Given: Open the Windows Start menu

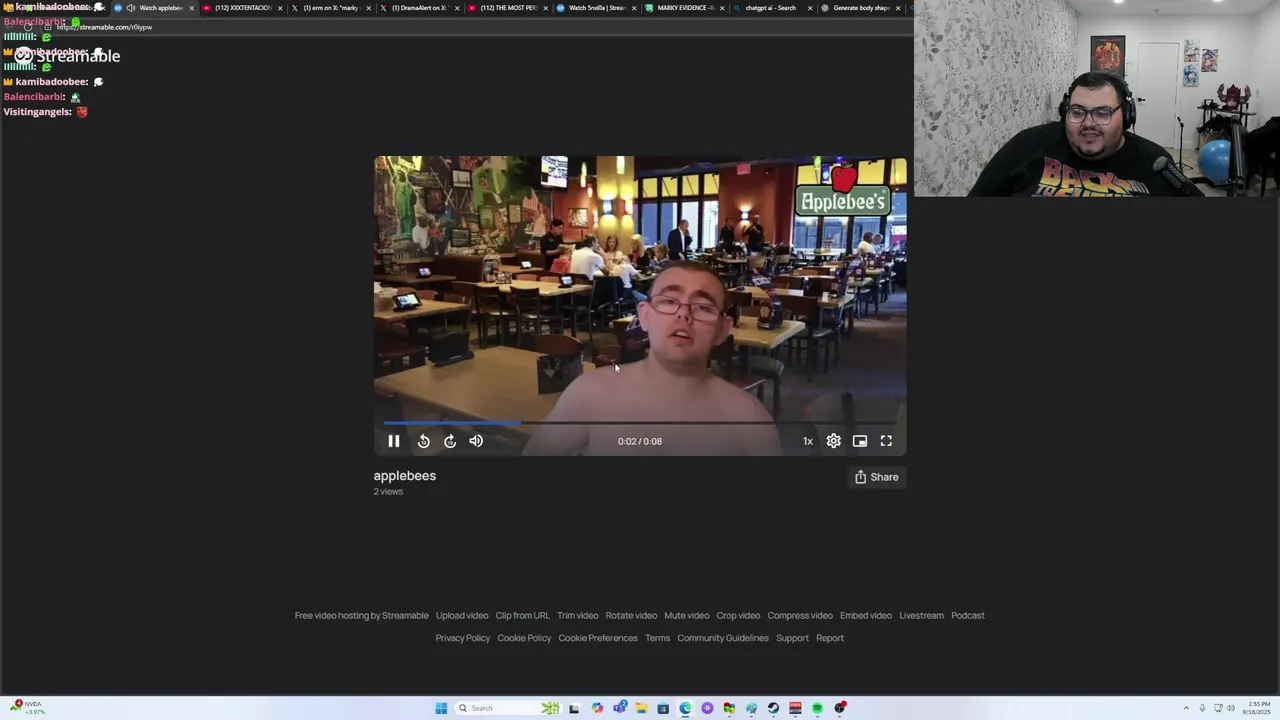Looking at the screenshot, I should coord(441,708).
